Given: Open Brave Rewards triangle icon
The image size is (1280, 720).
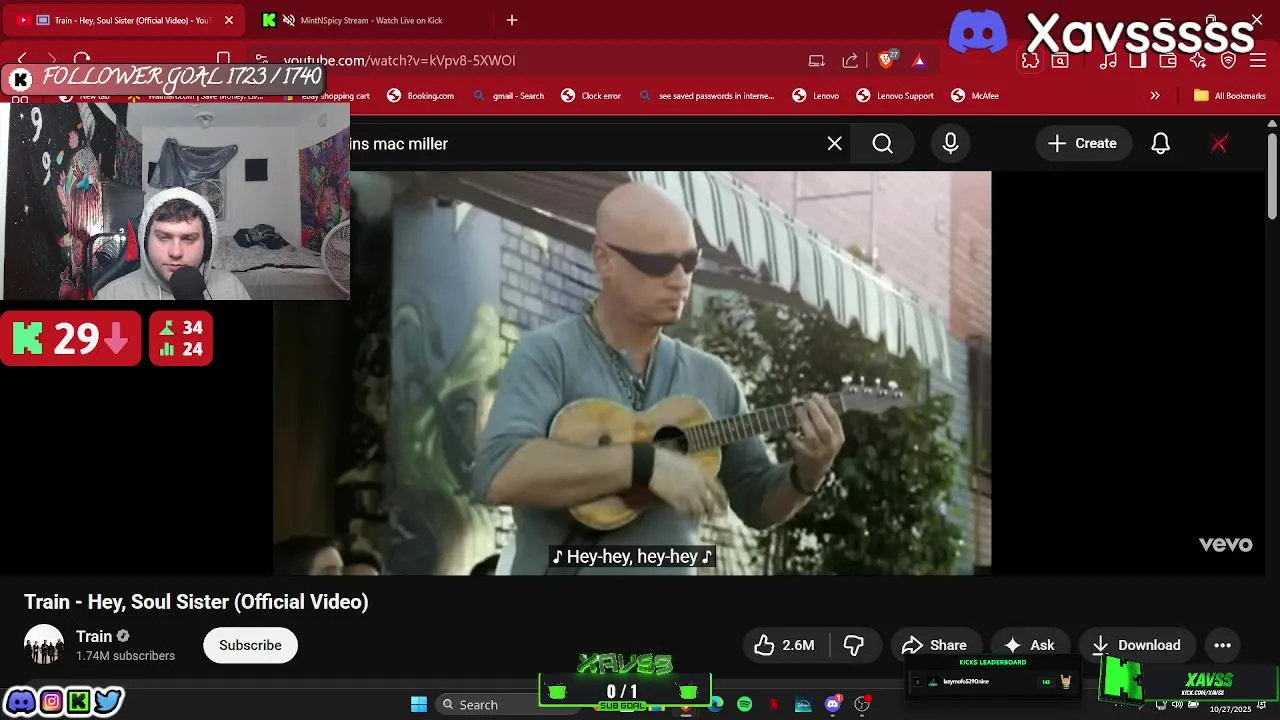Looking at the screenshot, I should tap(919, 60).
